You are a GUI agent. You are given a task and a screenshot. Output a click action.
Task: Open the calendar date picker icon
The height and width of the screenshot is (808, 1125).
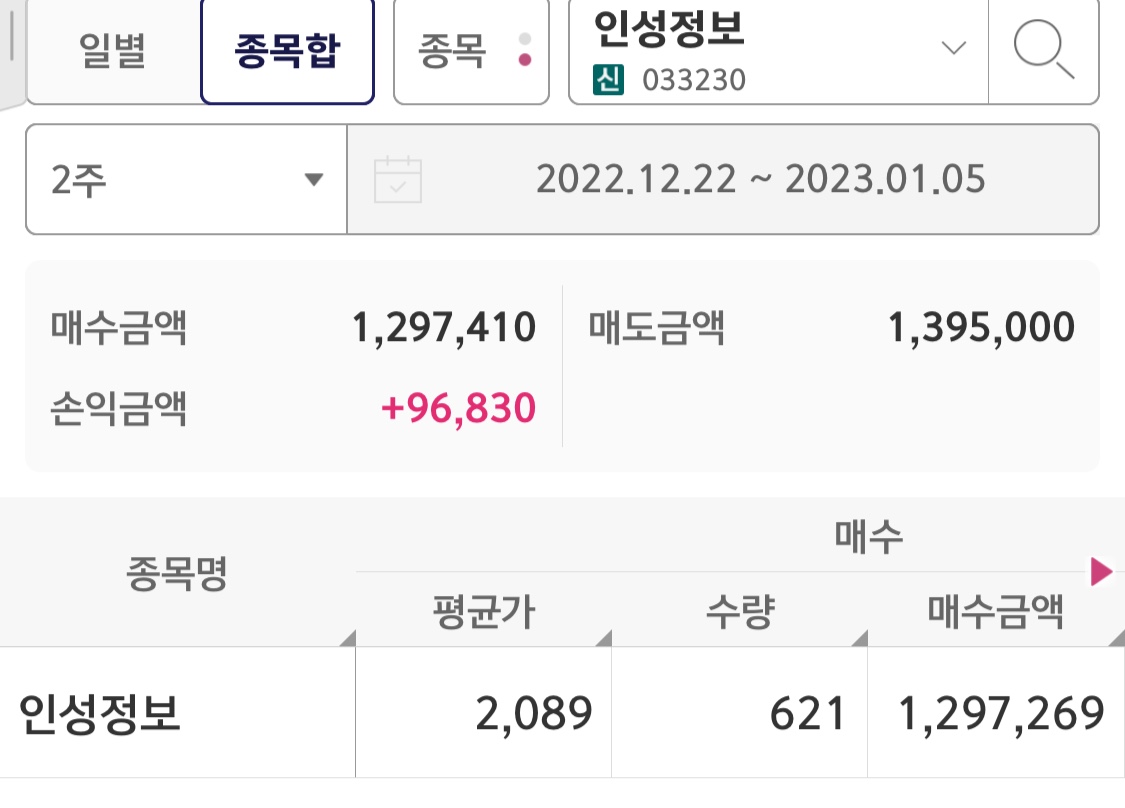coord(397,180)
